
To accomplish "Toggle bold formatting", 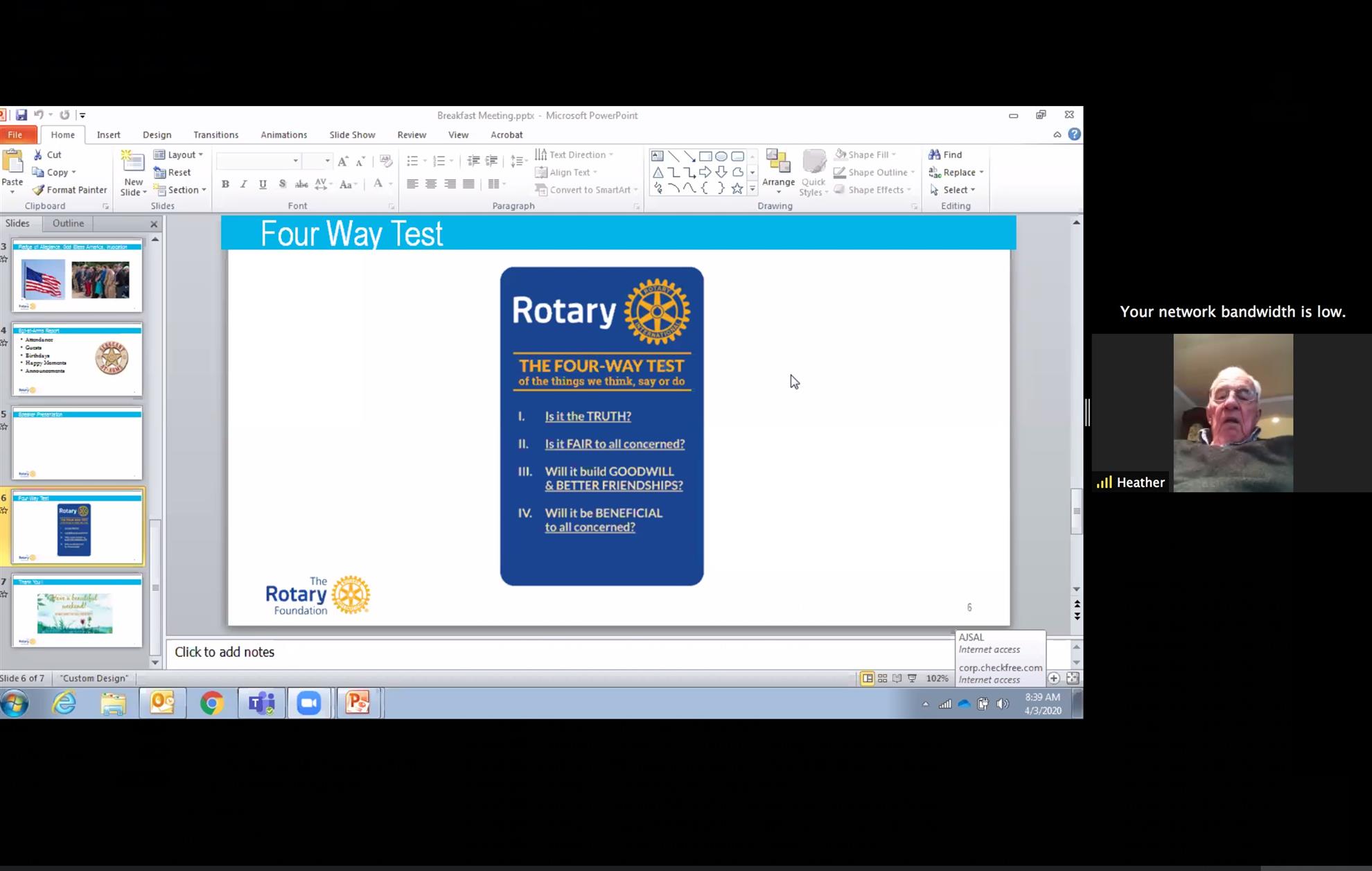I will [x=225, y=184].
